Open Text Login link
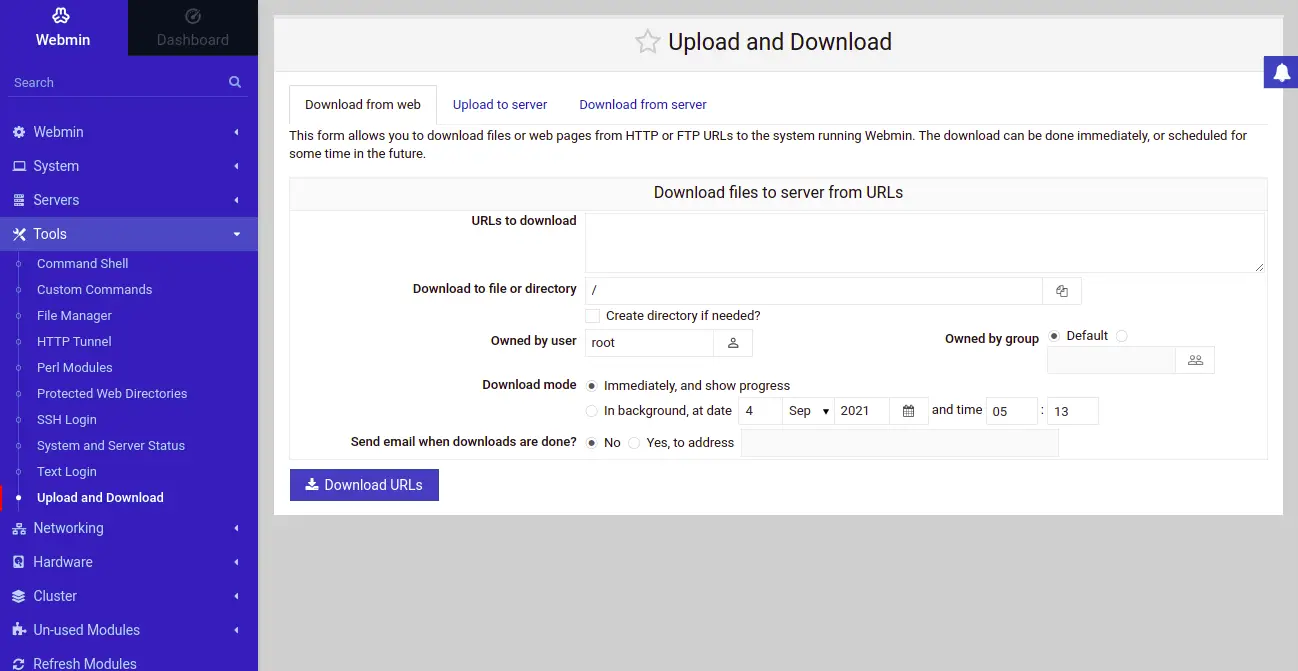Image resolution: width=1298 pixels, height=671 pixels. (x=67, y=471)
